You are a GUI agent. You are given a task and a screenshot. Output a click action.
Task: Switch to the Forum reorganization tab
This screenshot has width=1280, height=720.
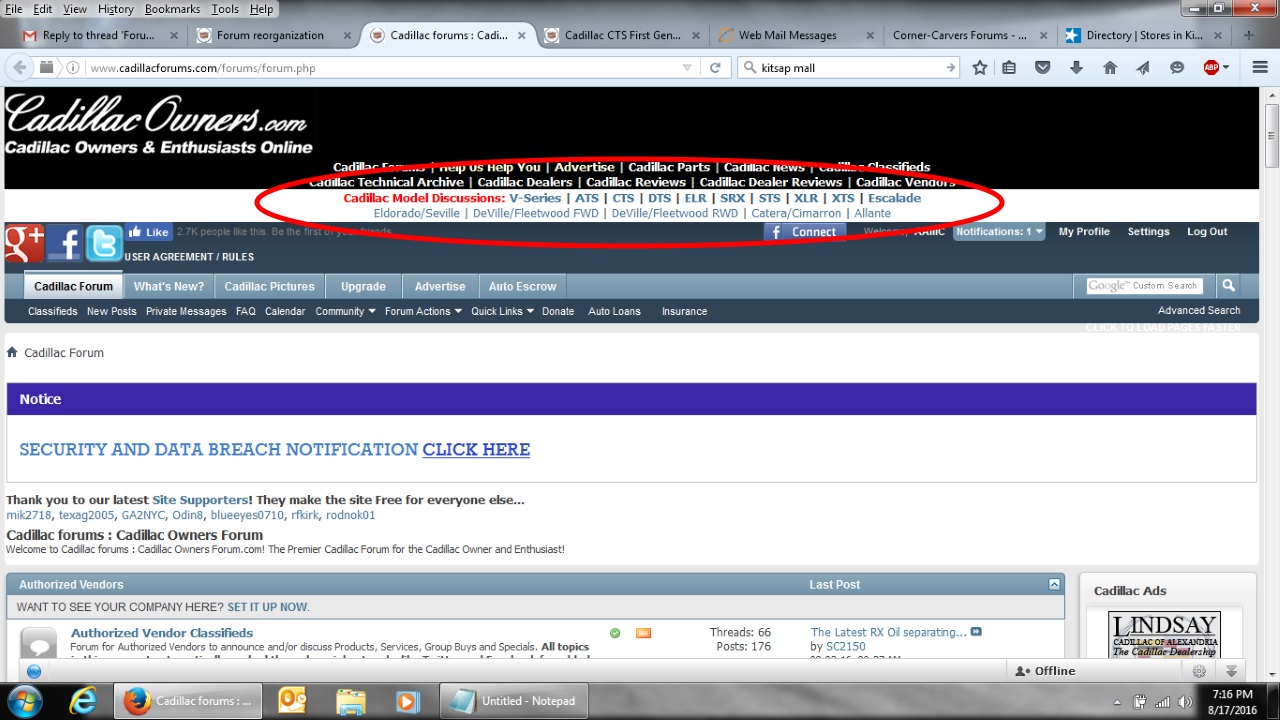click(x=271, y=35)
